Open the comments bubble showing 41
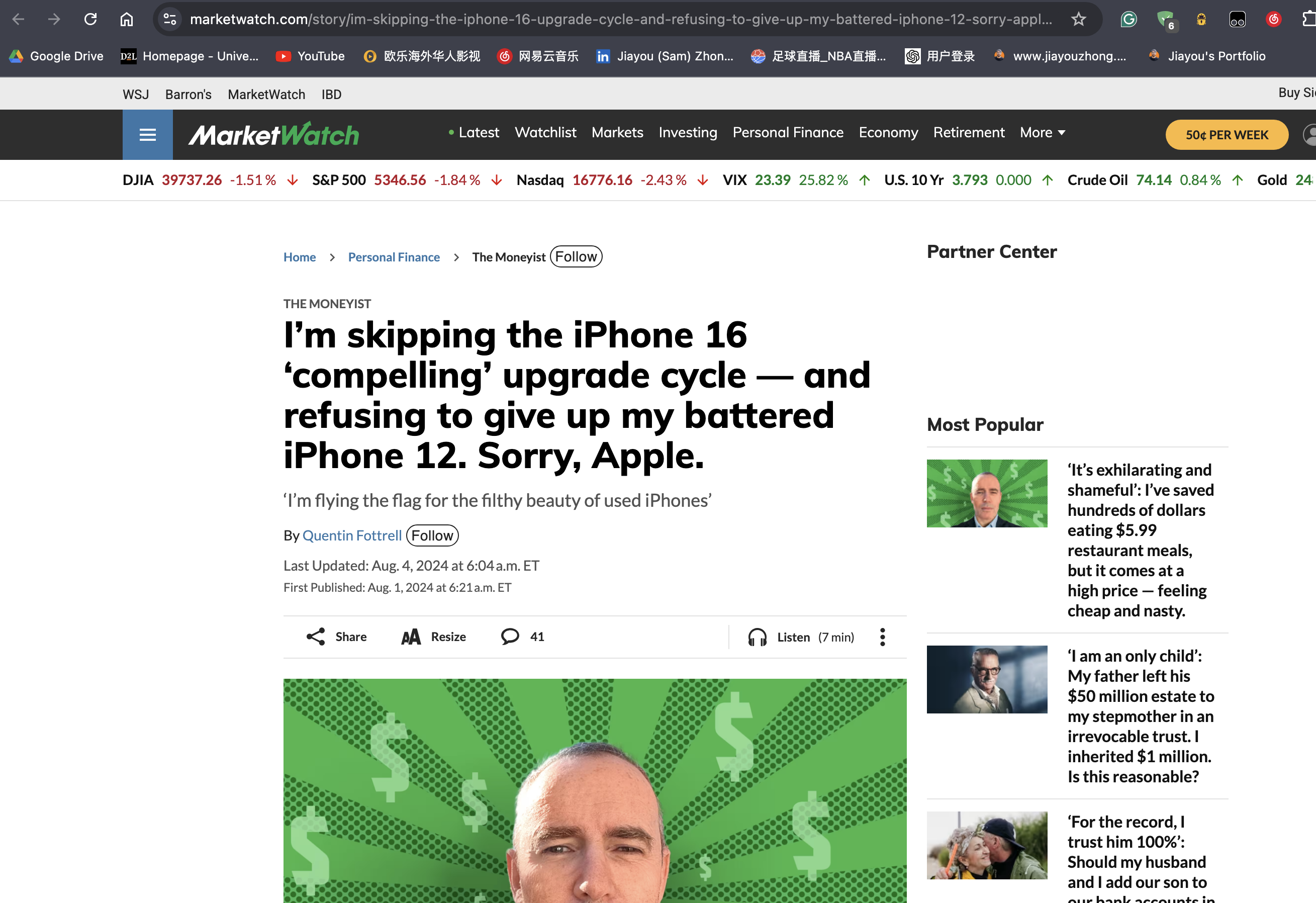1316x903 pixels. [x=510, y=637]
